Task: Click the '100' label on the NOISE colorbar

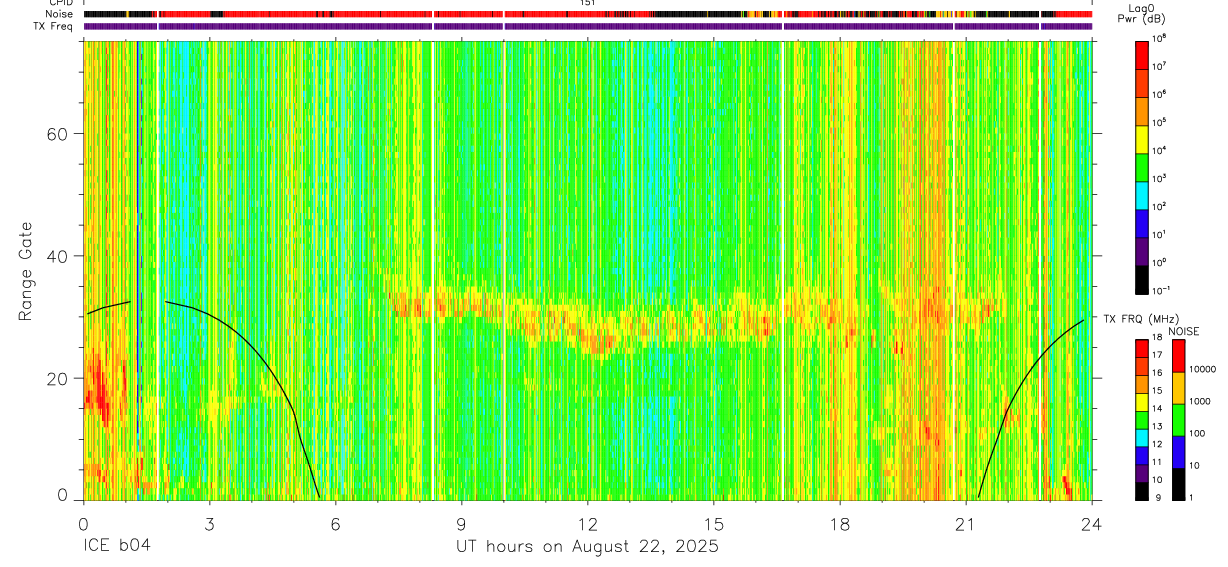Action: pos(1197,433)
